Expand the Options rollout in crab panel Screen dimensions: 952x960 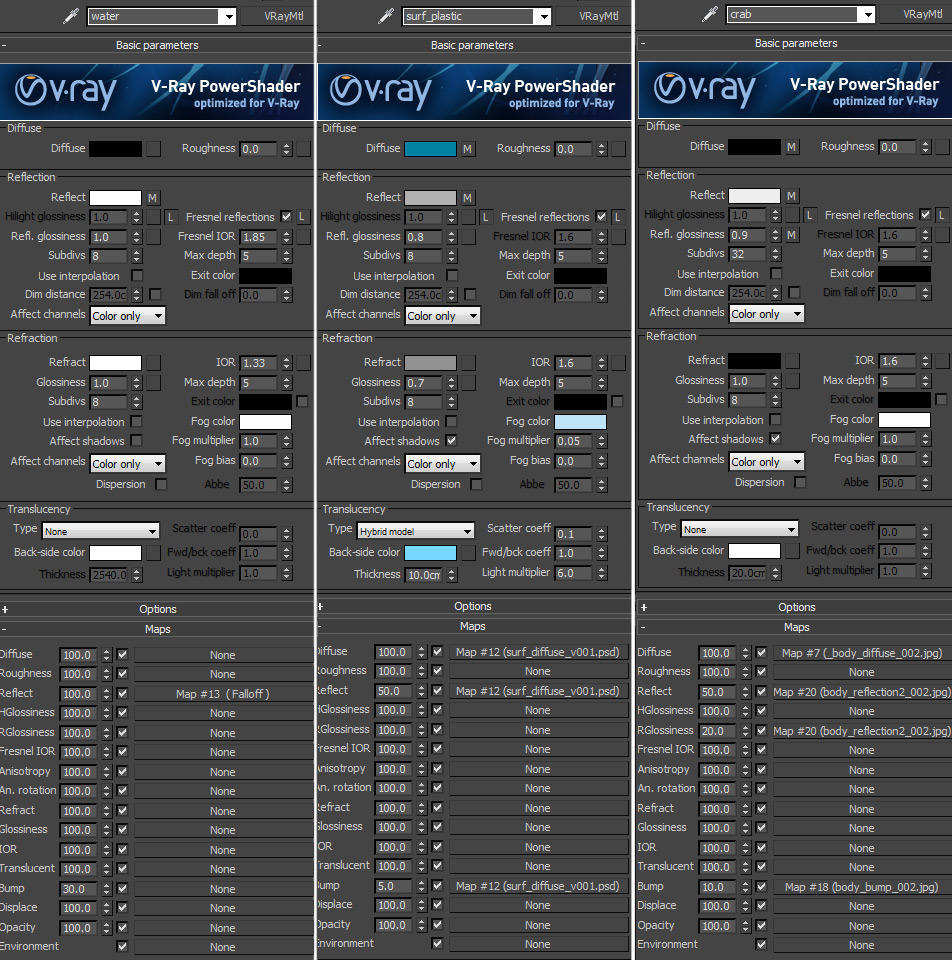click(796, 607)
